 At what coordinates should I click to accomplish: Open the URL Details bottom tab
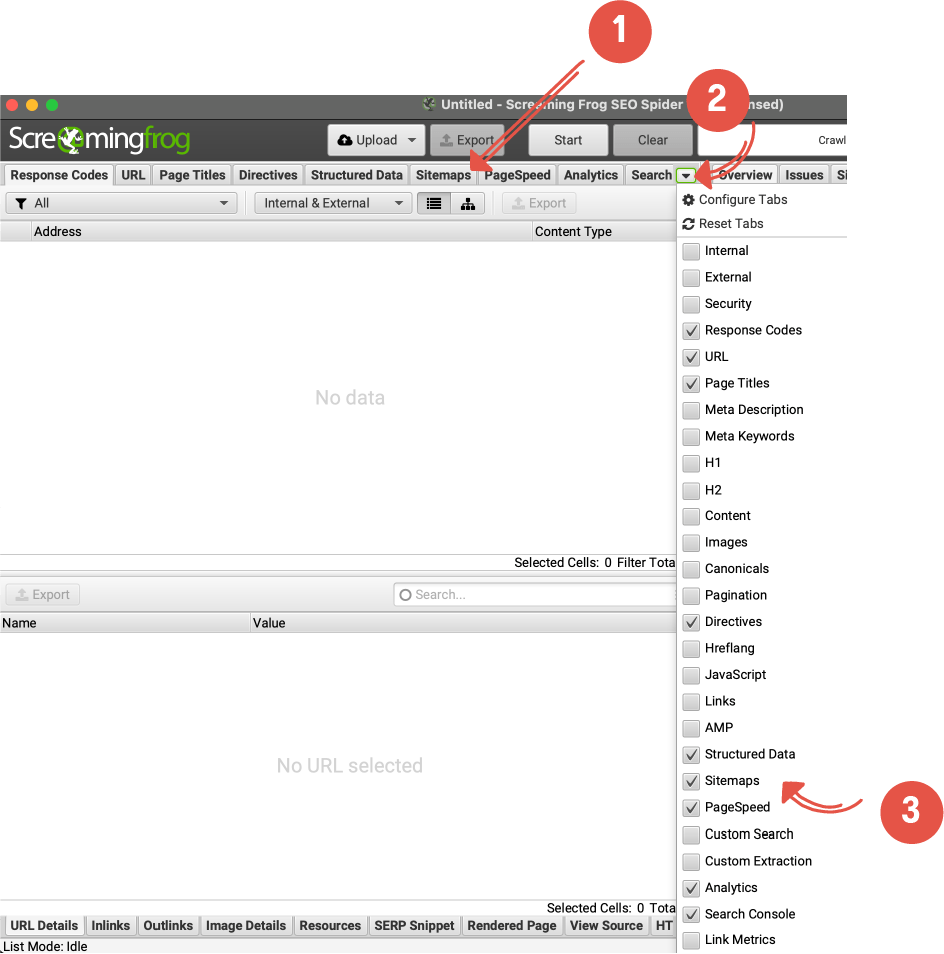pos(44,925)
